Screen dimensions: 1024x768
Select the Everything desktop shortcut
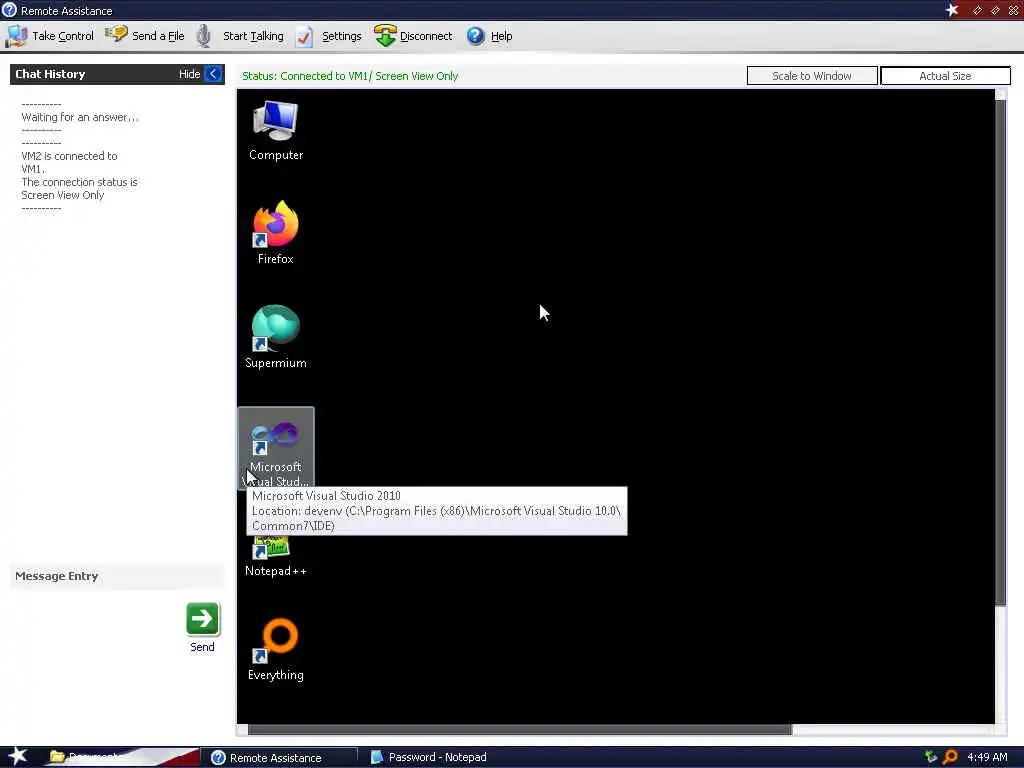click(x=276, y=650)
